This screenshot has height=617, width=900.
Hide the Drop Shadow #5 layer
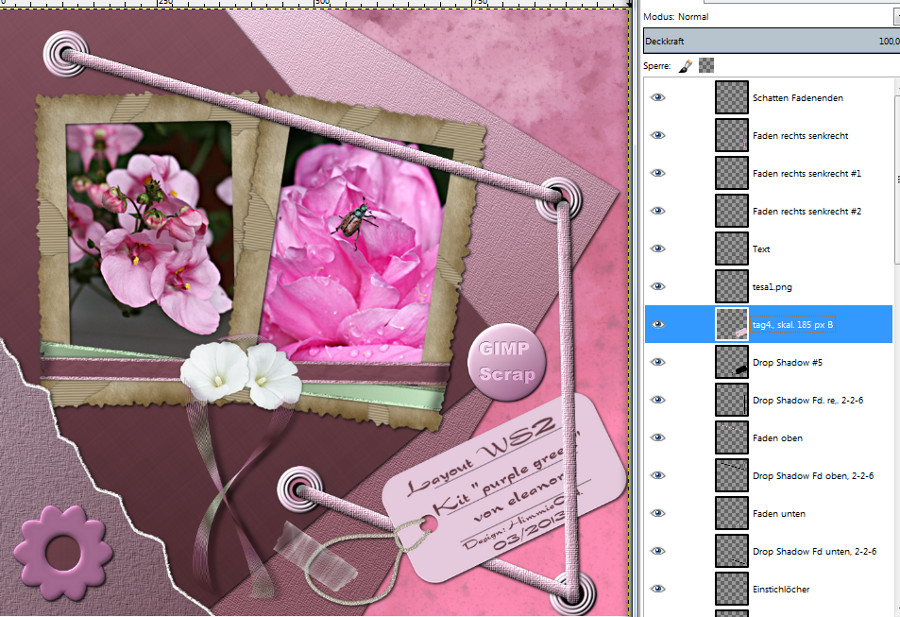click(x=658, y=362)
